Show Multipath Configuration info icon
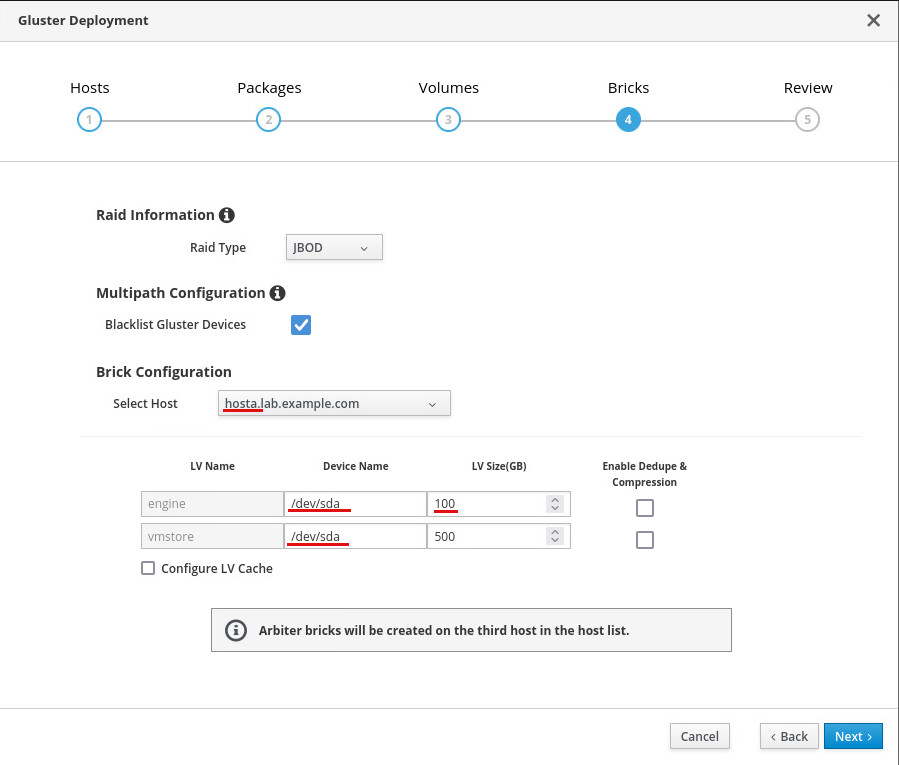Screen dimensions: 899x765 coord(277,293)
